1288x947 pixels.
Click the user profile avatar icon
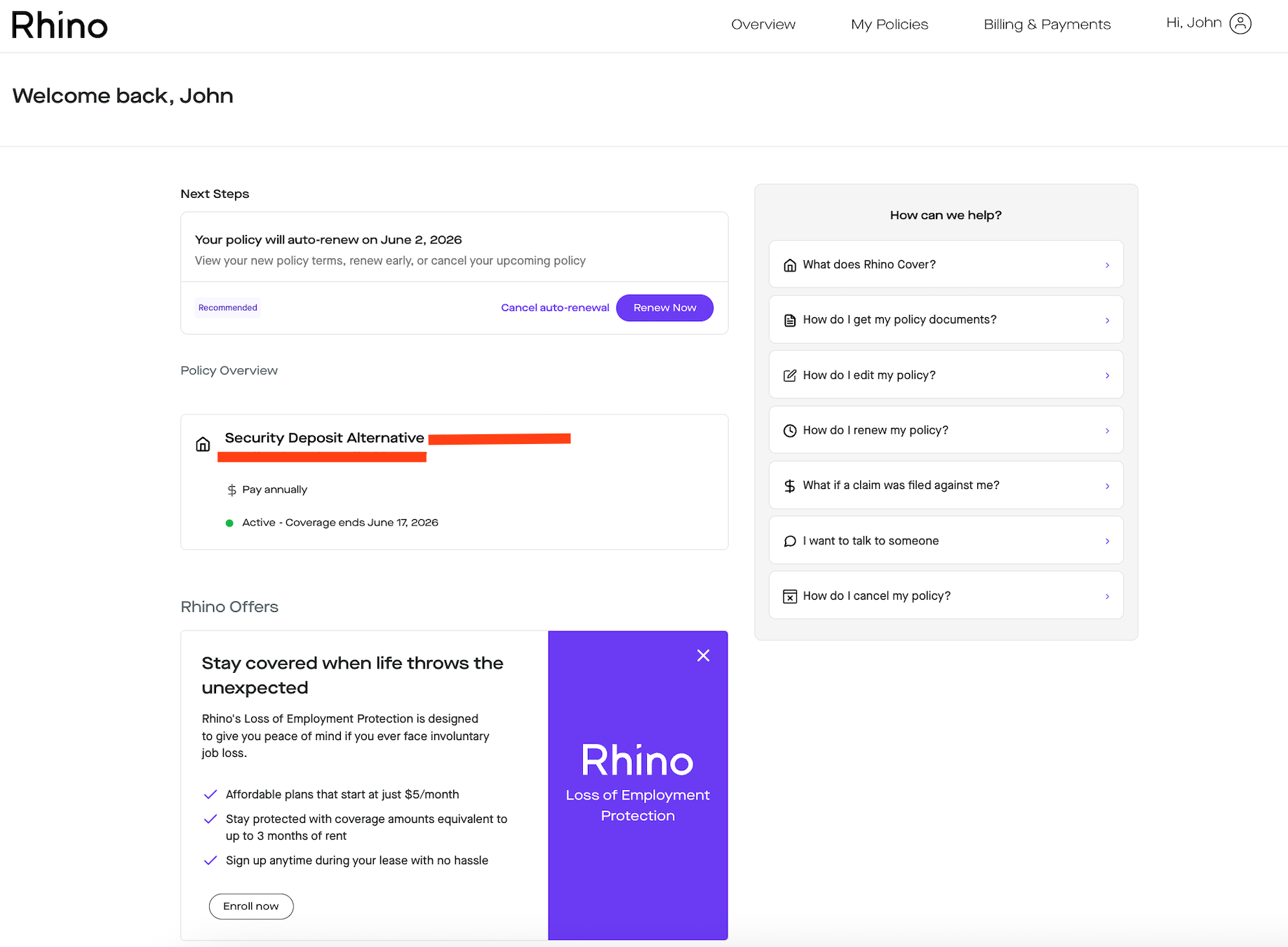pyautogui.click(x=1240, y=24)
